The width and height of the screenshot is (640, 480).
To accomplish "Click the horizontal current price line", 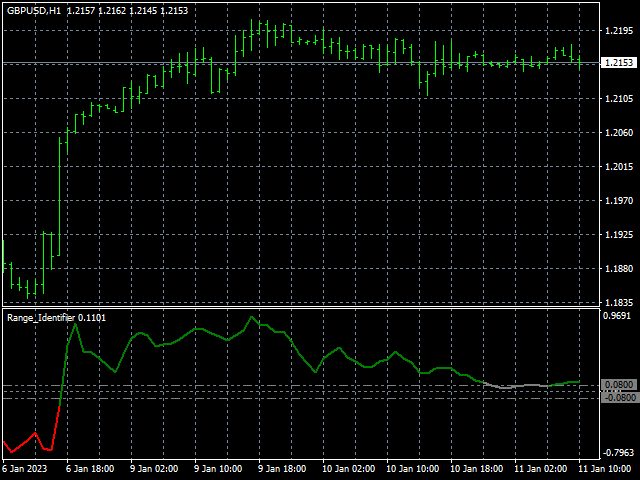I will click(x=301, y=62).
